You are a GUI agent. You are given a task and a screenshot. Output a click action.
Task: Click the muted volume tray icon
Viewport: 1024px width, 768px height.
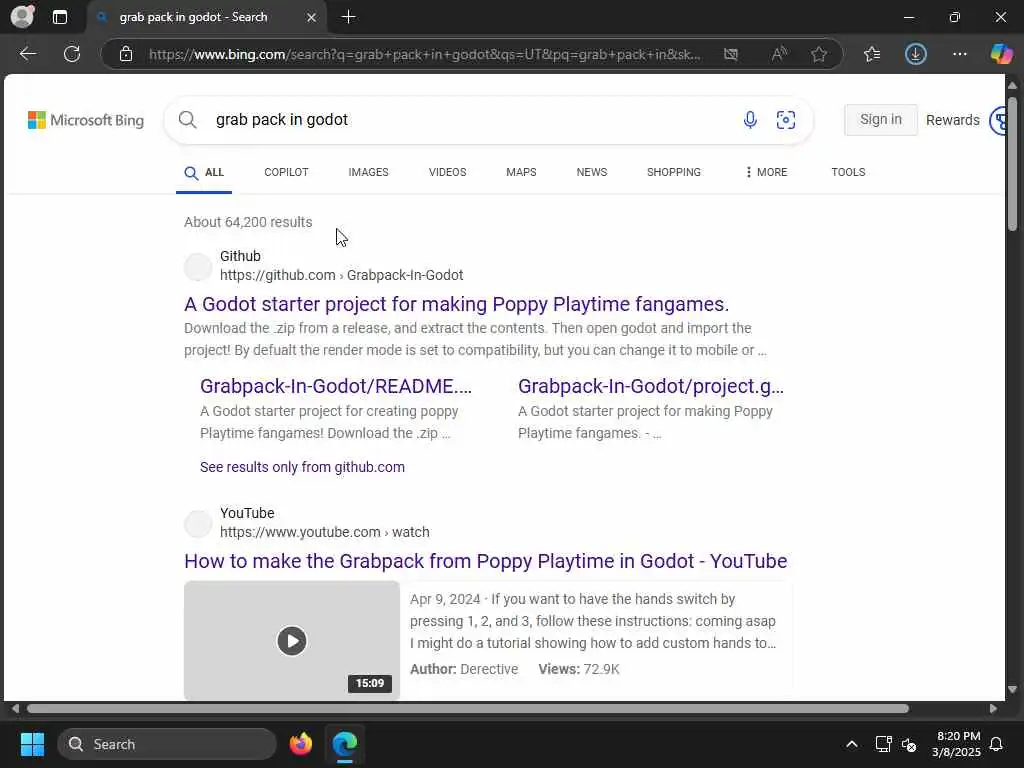point(909,744)
